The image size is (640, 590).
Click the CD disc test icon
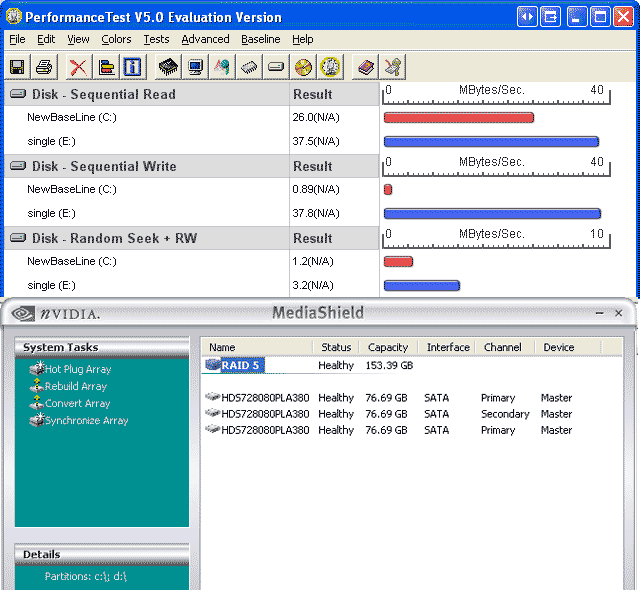pos(303,67)
